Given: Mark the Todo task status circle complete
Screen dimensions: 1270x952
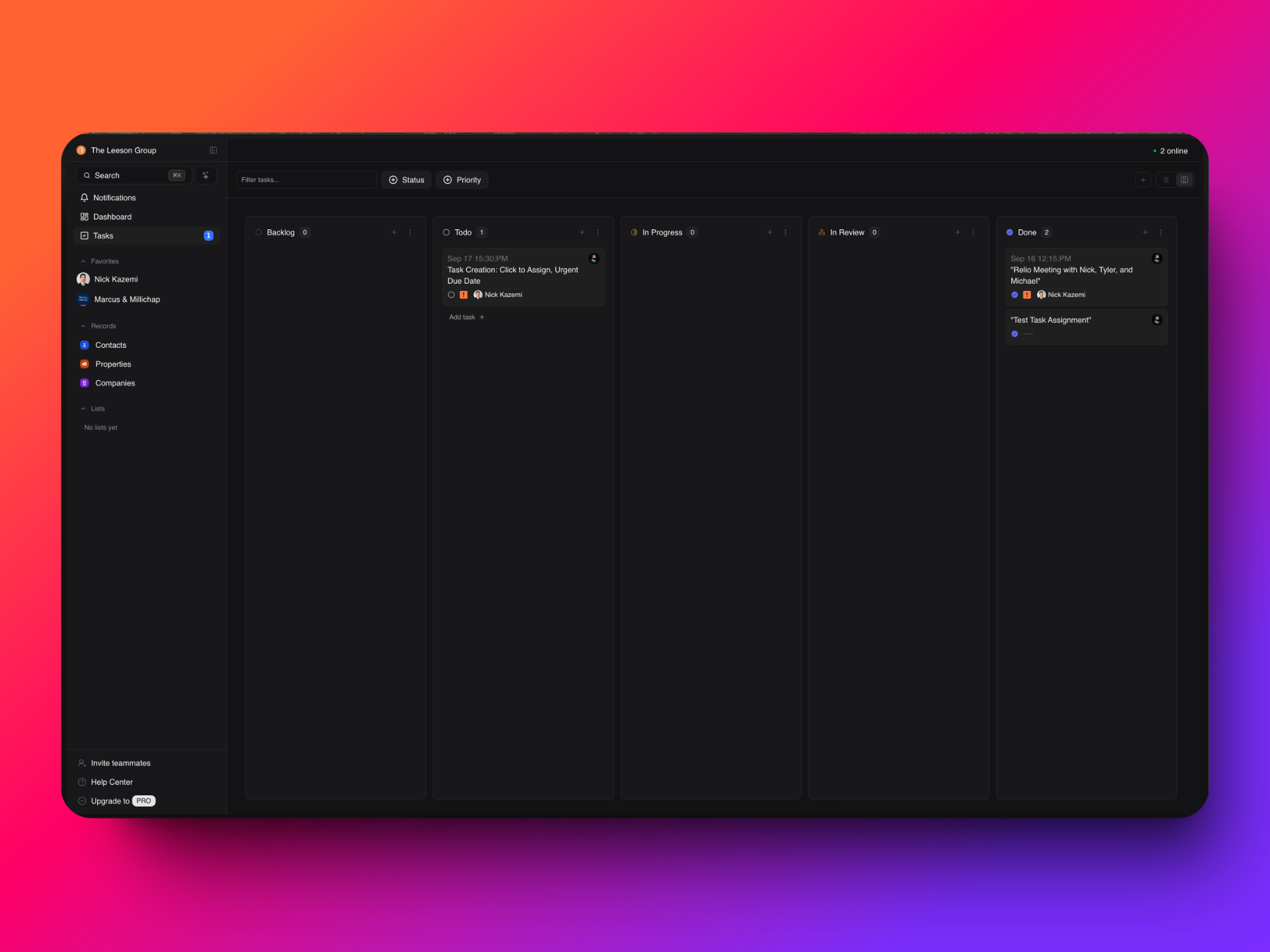Looking at the screenshot, I should point(451,295).
